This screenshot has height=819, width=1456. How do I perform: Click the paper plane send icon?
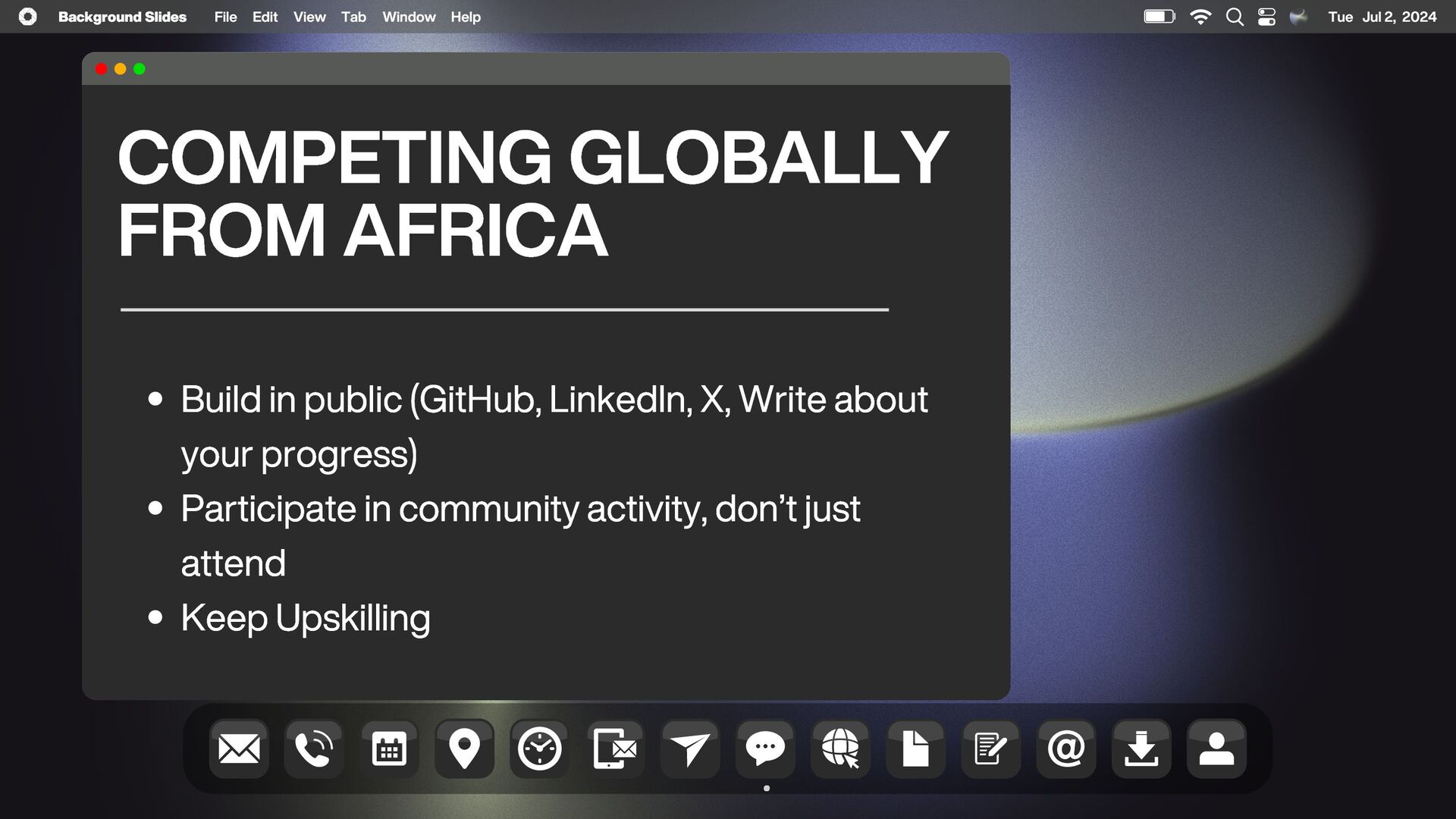690,749
